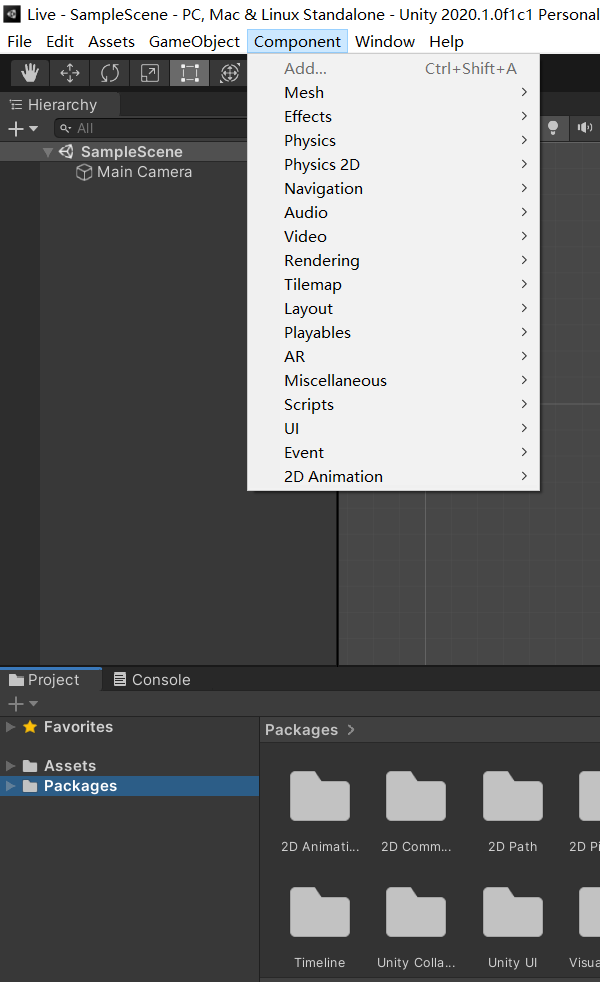Collapse the SampleScene hierarchy tree
Viewport: 600px width, 982px height.
point(48,152)
